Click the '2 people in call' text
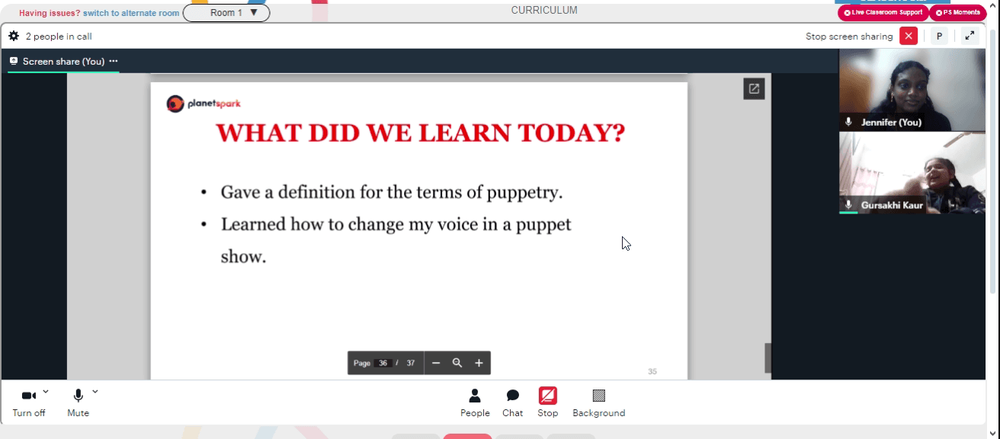The width and height of the screenshot is (1000, 439). coord(59,36)
